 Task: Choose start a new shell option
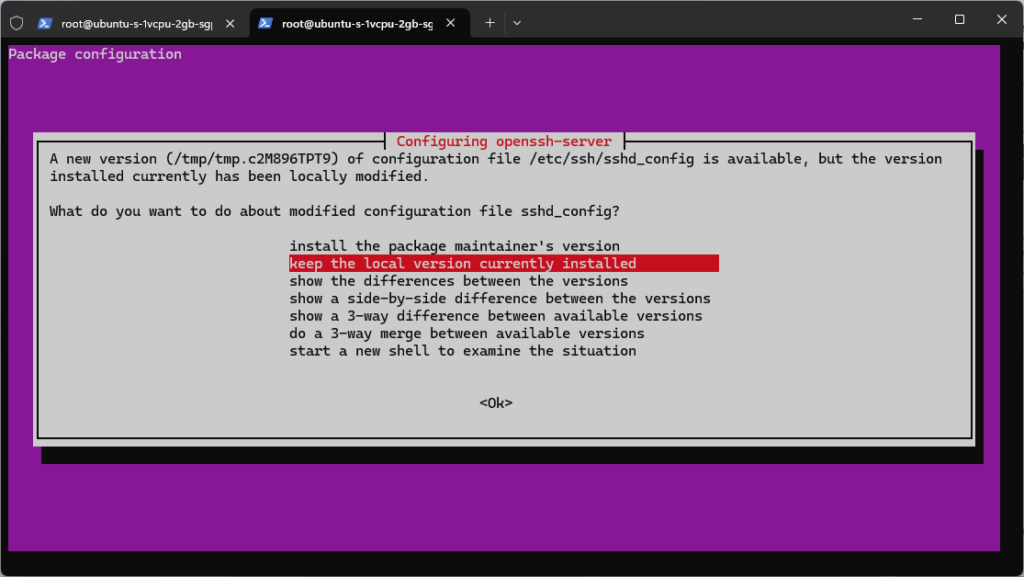(x=462, y=351)
